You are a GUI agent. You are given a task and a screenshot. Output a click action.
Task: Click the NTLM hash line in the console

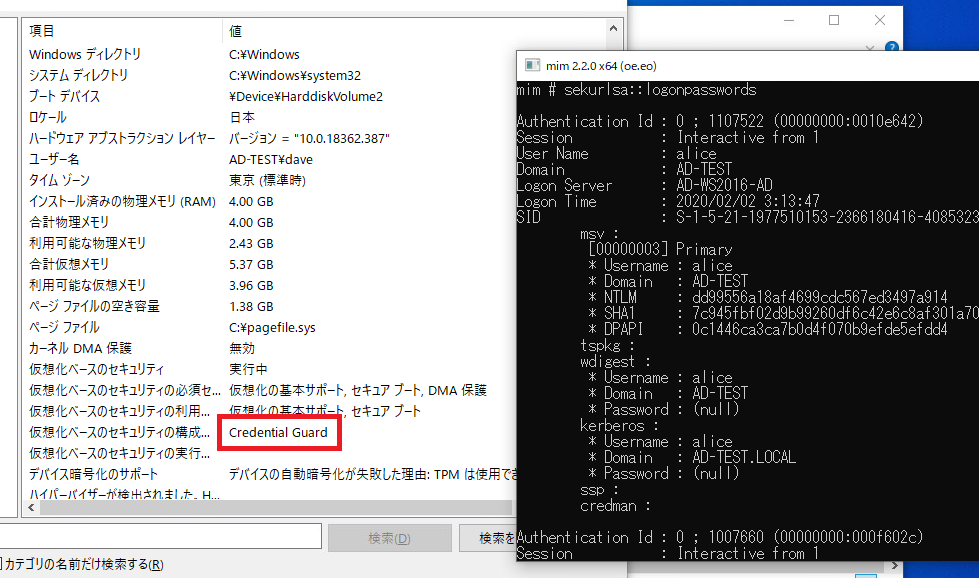(767, 298)
